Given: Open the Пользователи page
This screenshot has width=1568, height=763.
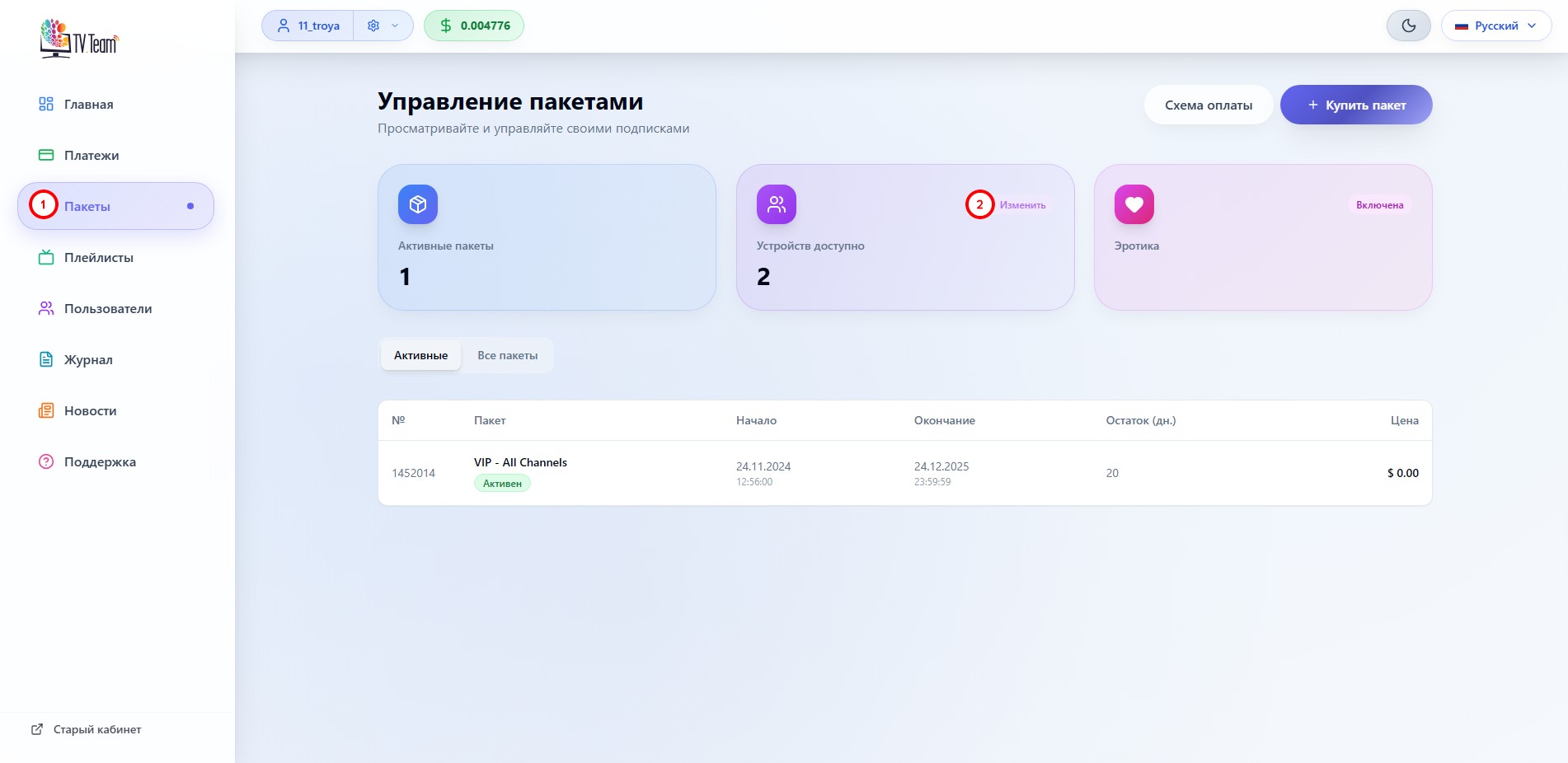Looking at the screenshot, I should 107,309.
